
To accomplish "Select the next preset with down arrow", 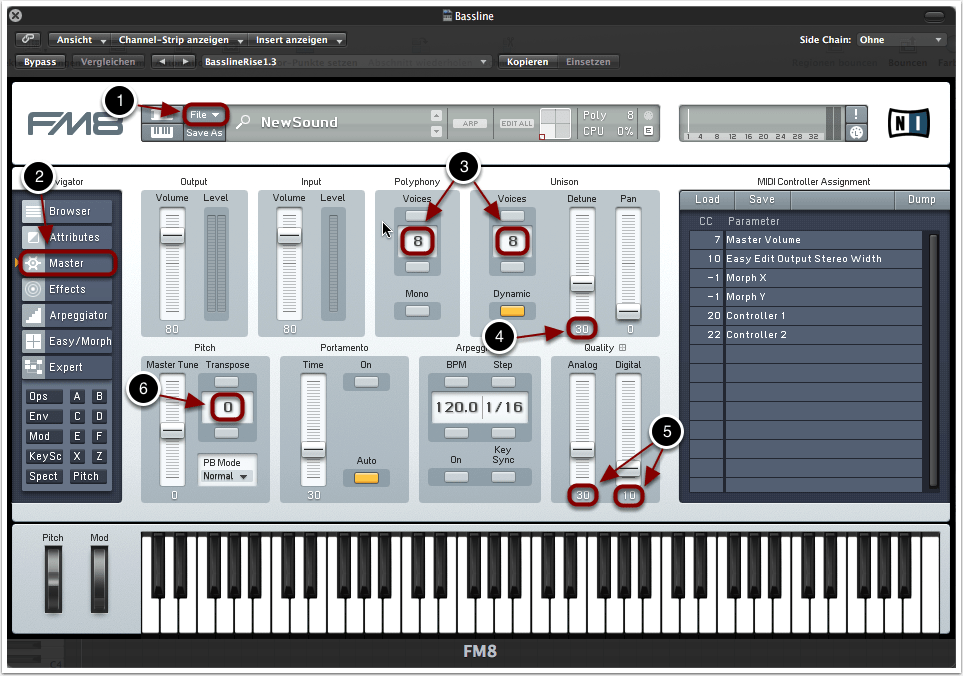I will [436, 131].
